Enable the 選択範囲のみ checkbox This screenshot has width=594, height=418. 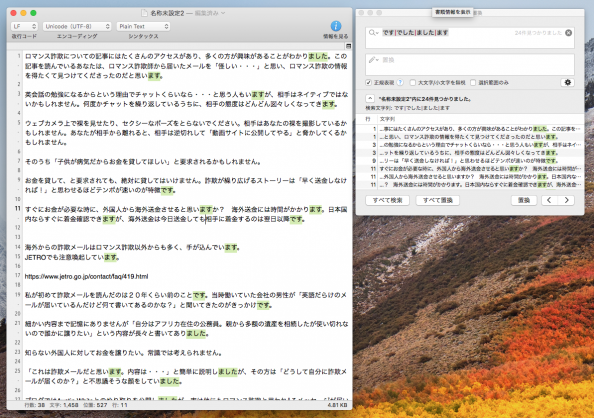pyautogui.click(x=473, y=82)
